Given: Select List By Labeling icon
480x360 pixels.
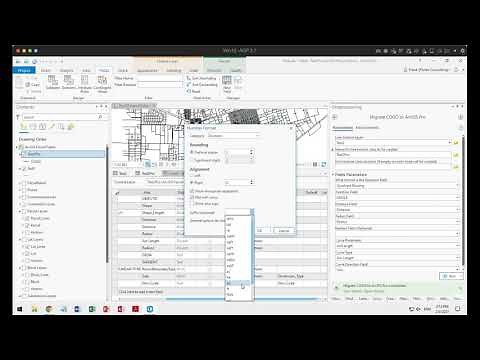Looking at the screenshot, I should 71,126.
